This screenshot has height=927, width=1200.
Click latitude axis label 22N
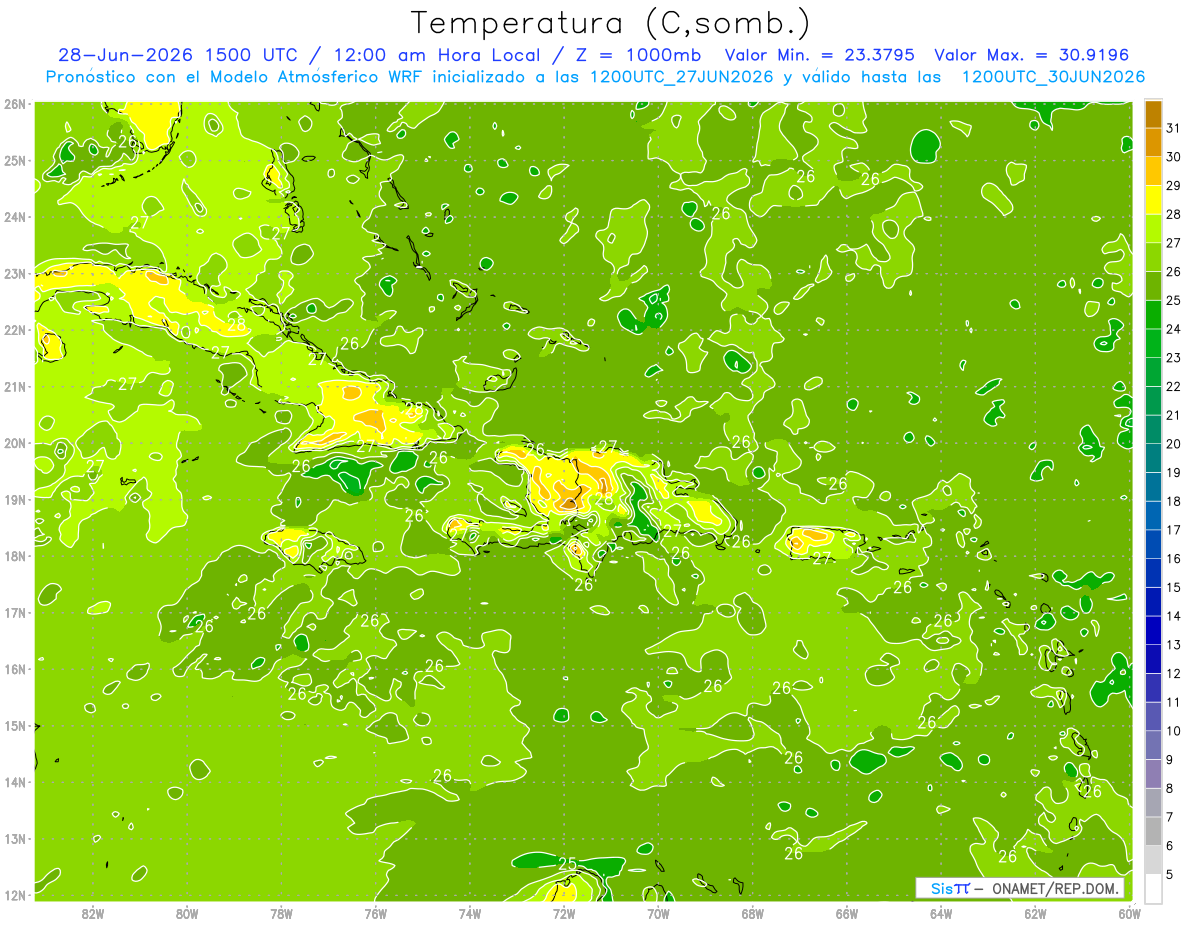[15, 330]
